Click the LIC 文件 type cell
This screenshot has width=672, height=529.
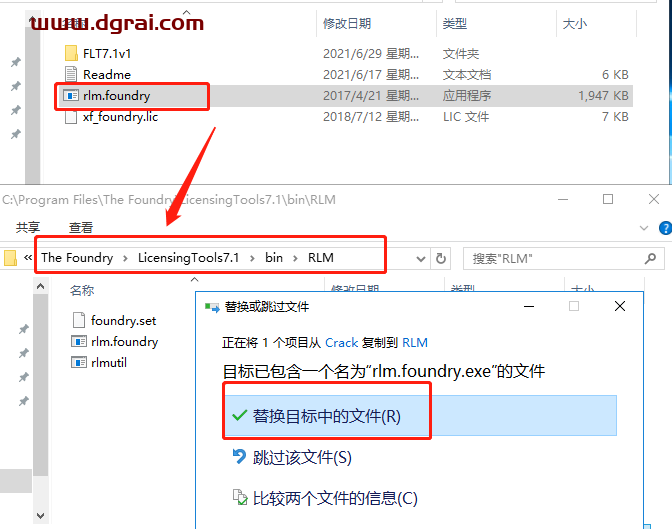tap(466, 117)
